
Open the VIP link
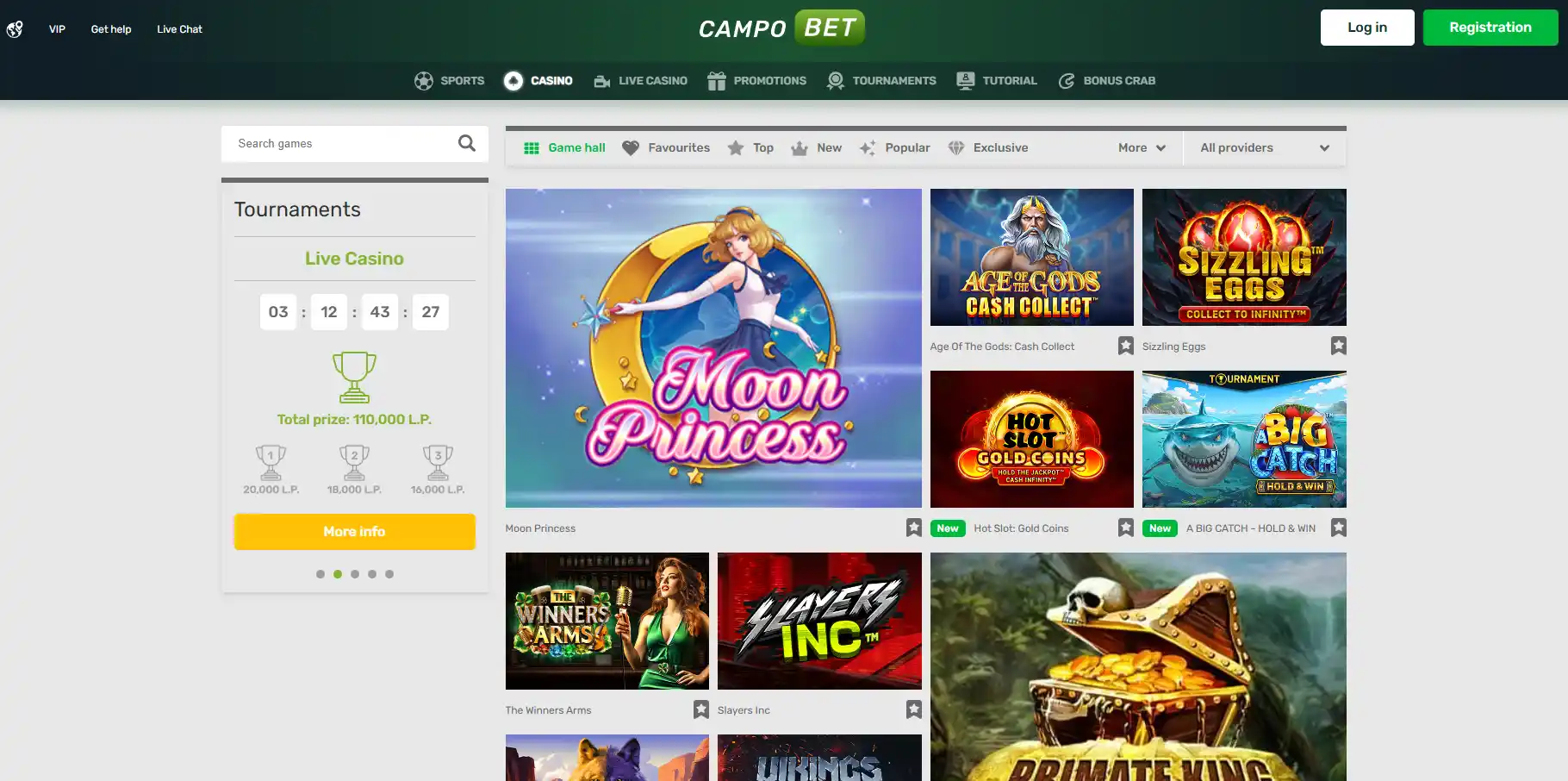point(57,29)
